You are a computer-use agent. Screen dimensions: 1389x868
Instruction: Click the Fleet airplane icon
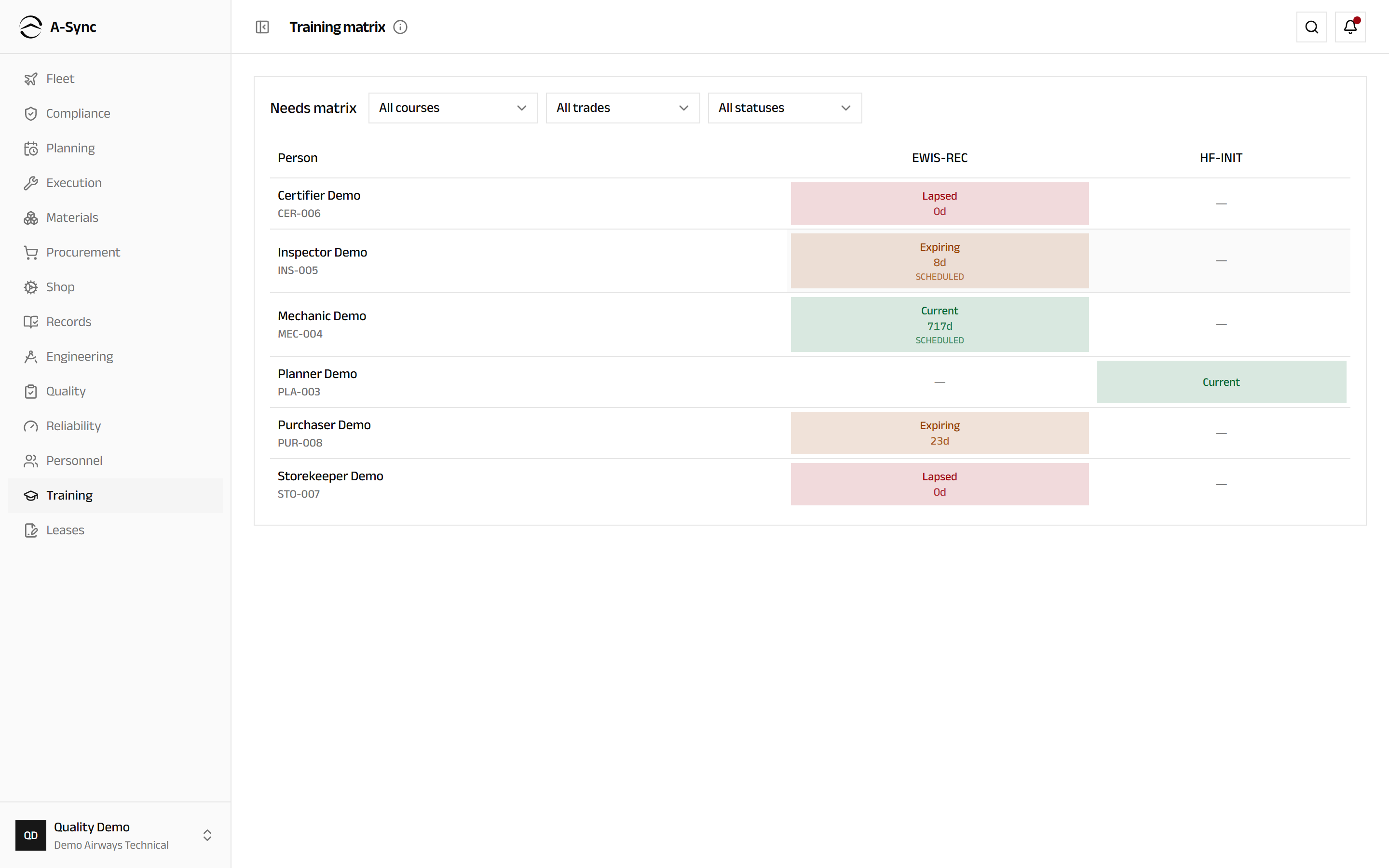point(31,79)
